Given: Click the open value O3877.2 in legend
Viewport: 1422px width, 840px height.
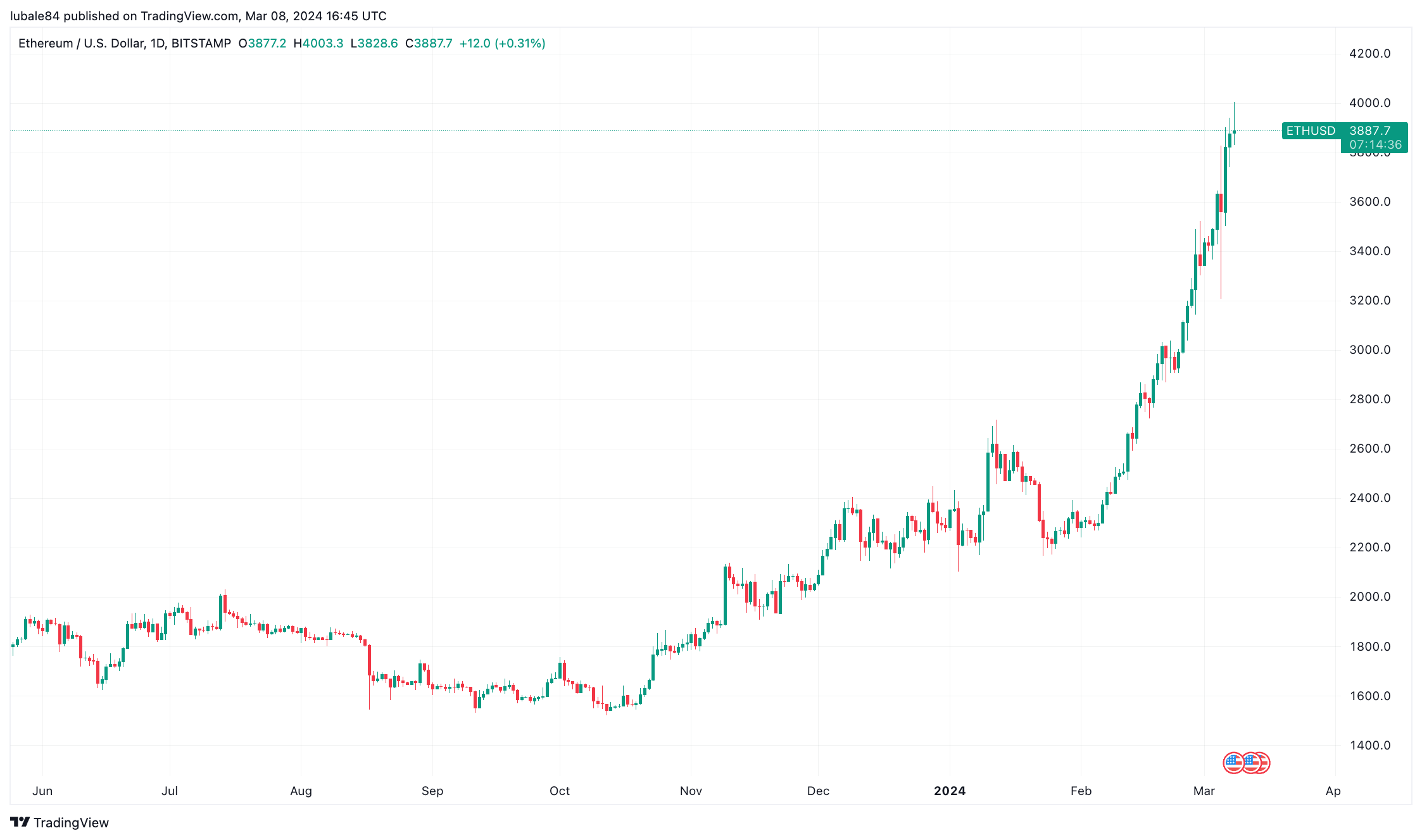Looking at the screenshot, I should pyautogui.click(x=262, y=43).
